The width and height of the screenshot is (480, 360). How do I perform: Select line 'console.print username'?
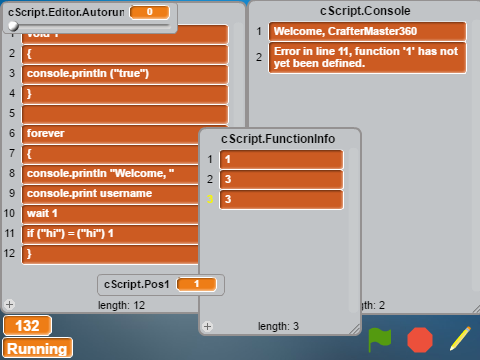[110, 194]
